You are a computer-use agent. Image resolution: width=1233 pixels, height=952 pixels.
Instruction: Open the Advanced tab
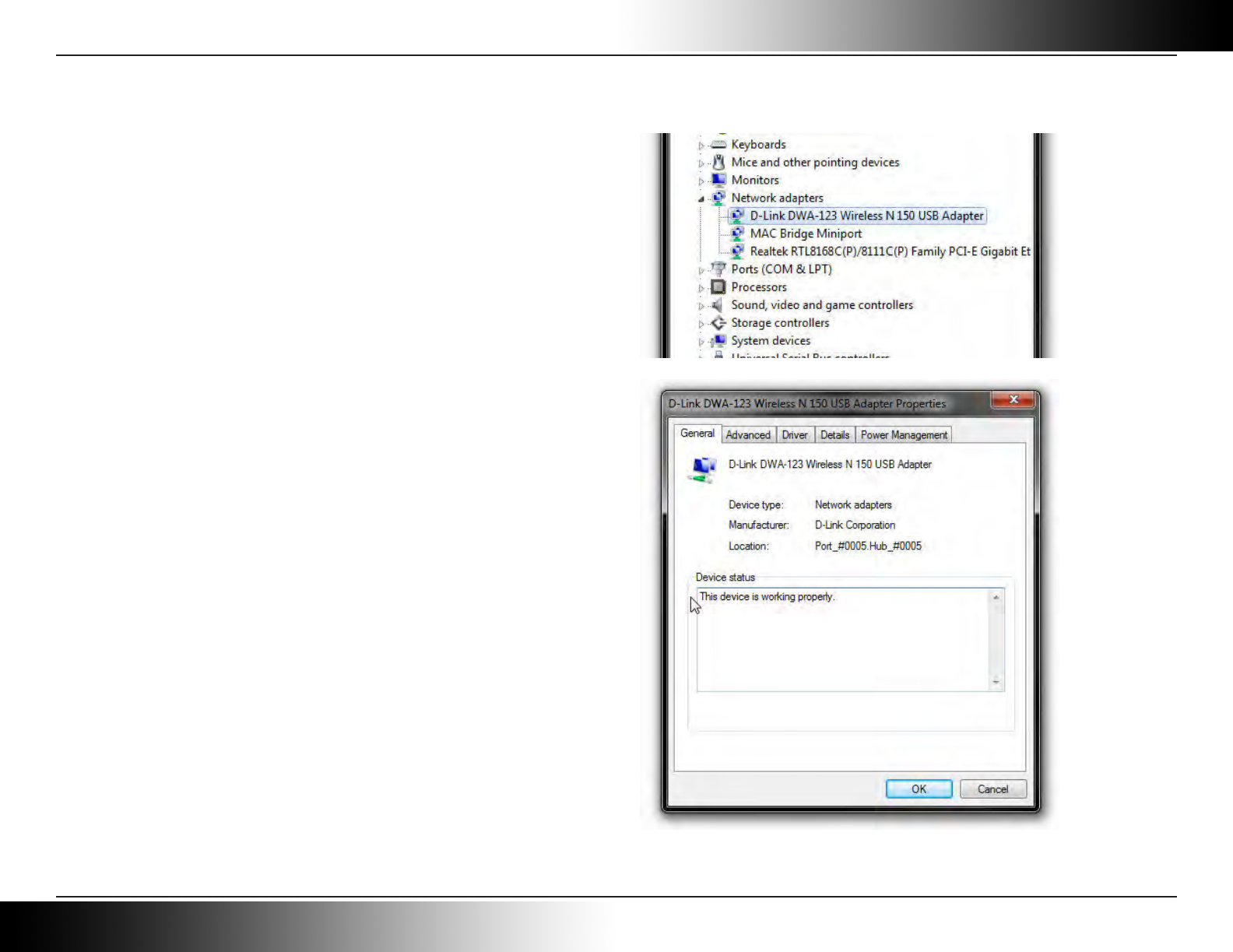(x=748, y=435)
